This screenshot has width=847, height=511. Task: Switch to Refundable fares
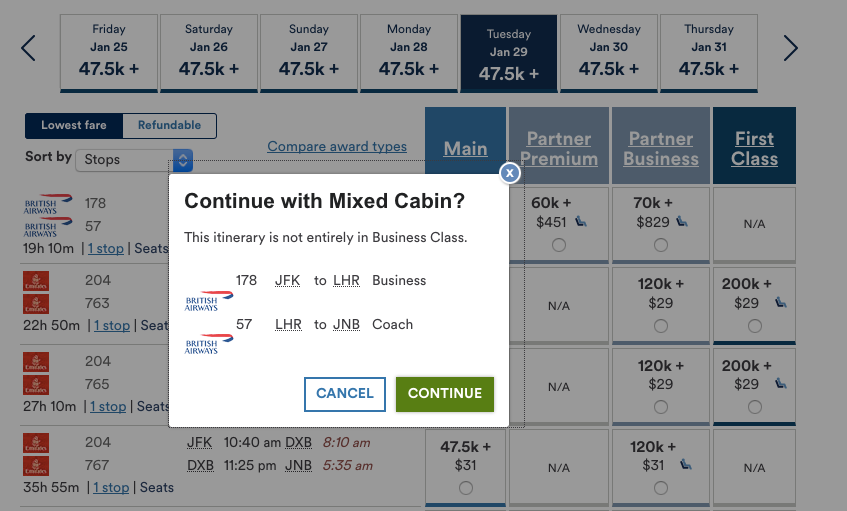pyautogui.click(x=169, y=126)
